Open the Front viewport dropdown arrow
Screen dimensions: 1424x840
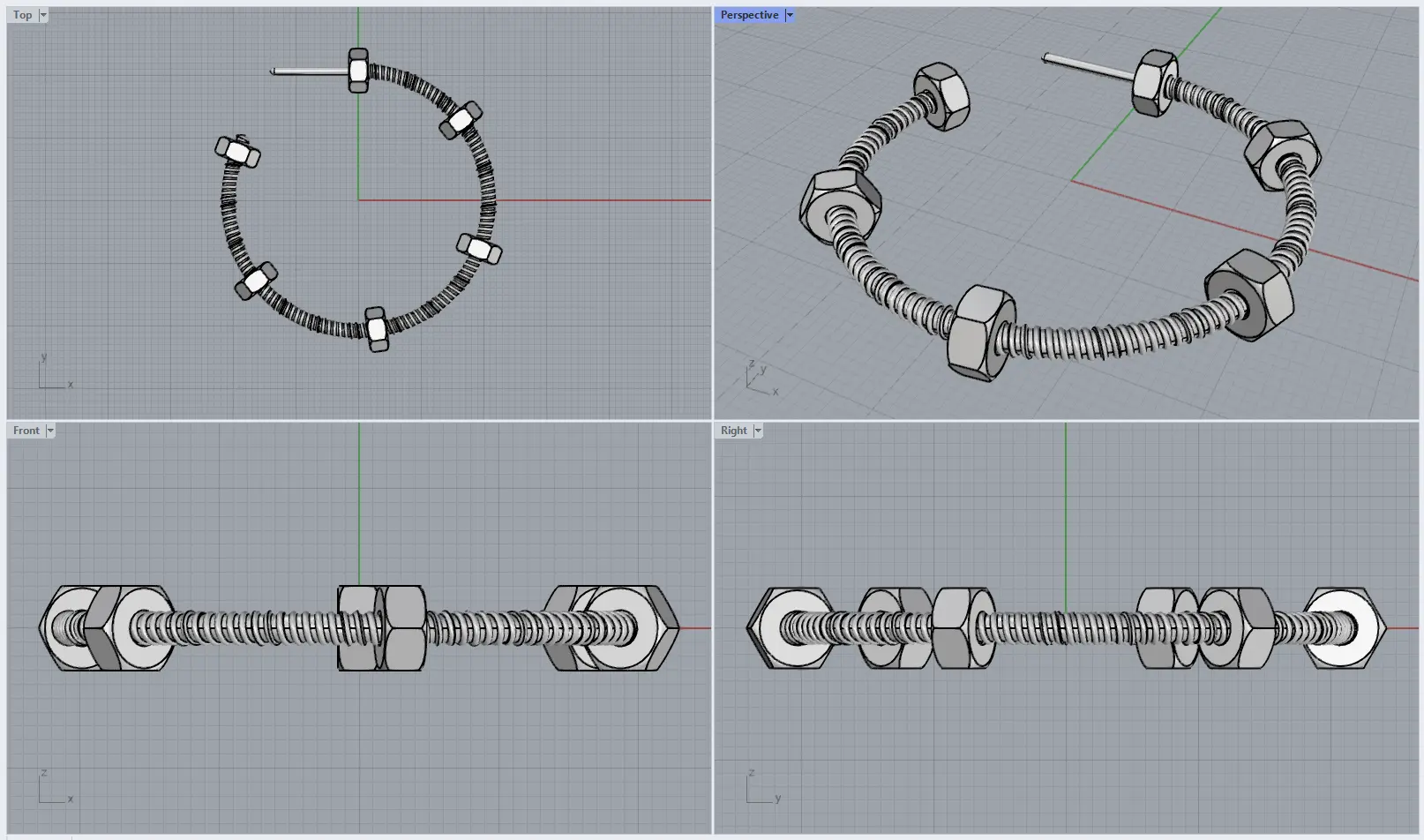pos(50,431)
